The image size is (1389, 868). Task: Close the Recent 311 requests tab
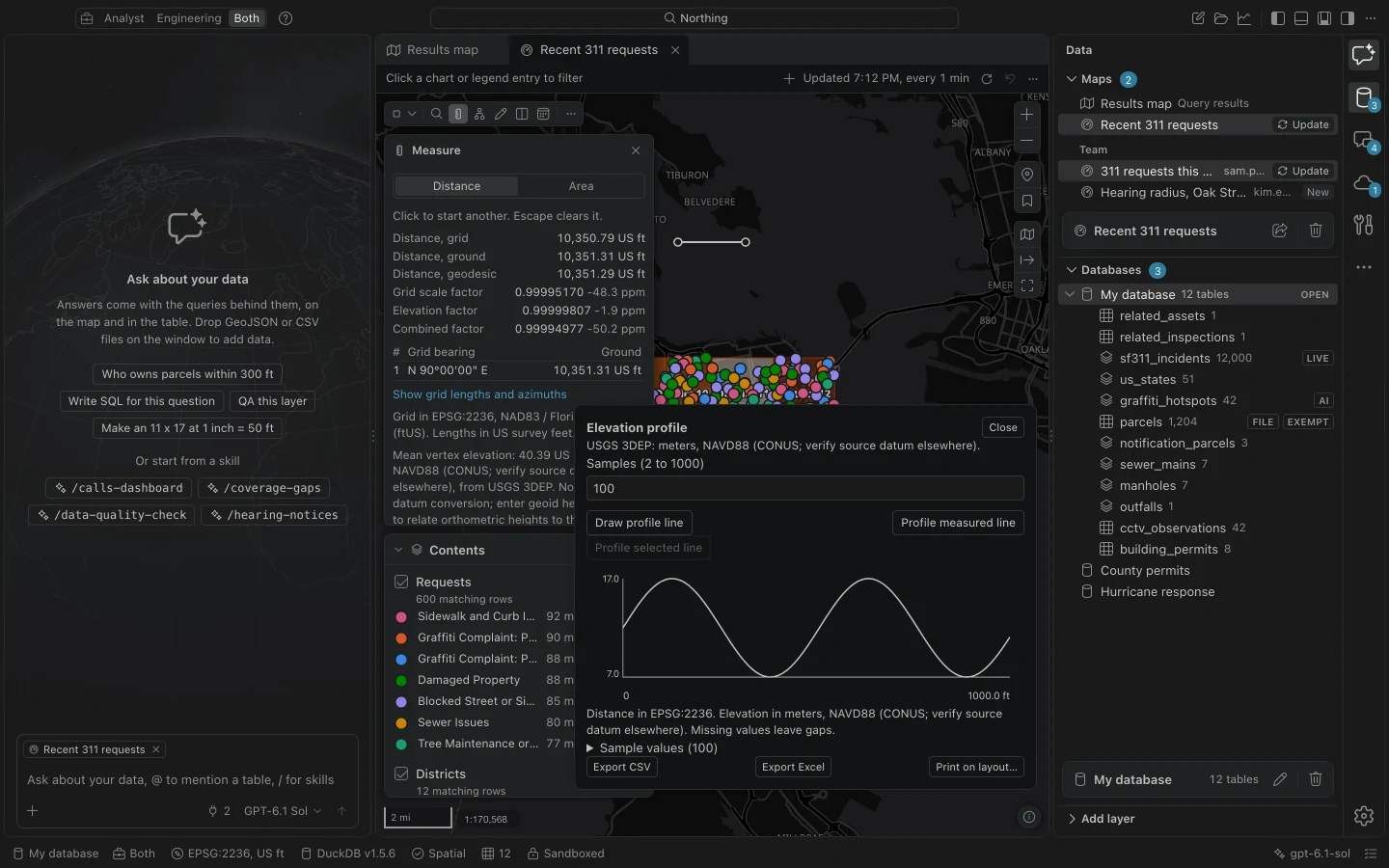coord(675,50)
